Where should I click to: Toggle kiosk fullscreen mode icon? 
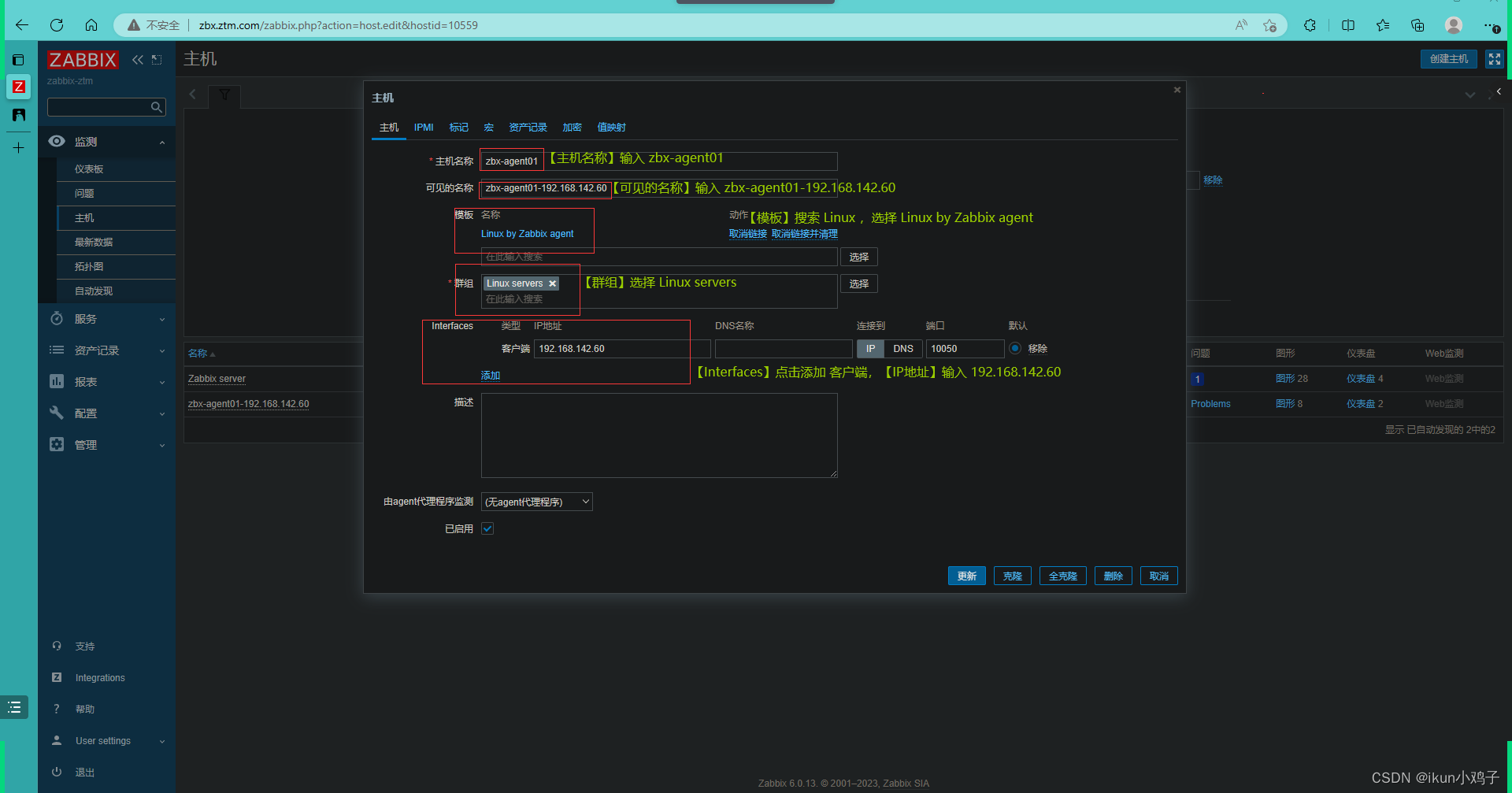pyautogui.click(x=1494, y=59)
